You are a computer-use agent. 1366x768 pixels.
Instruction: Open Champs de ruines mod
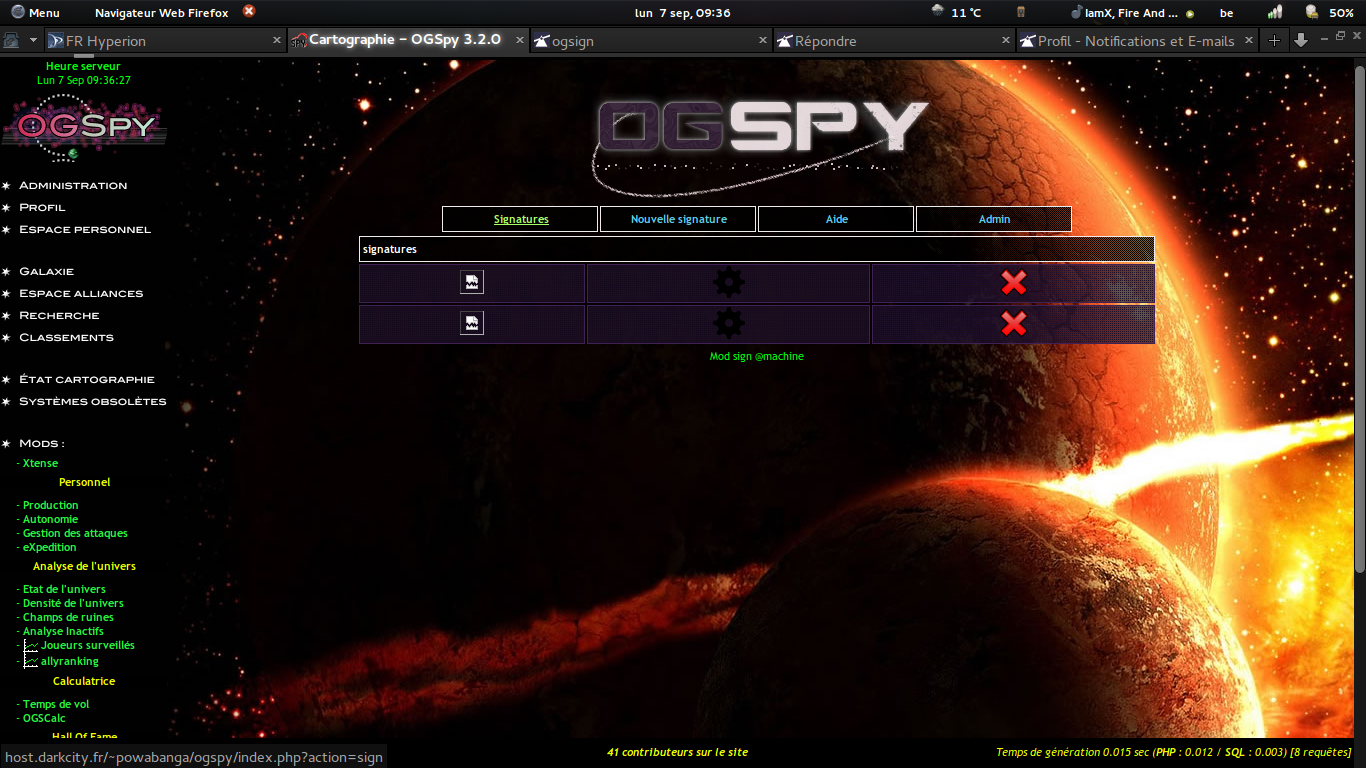(68, 617)
